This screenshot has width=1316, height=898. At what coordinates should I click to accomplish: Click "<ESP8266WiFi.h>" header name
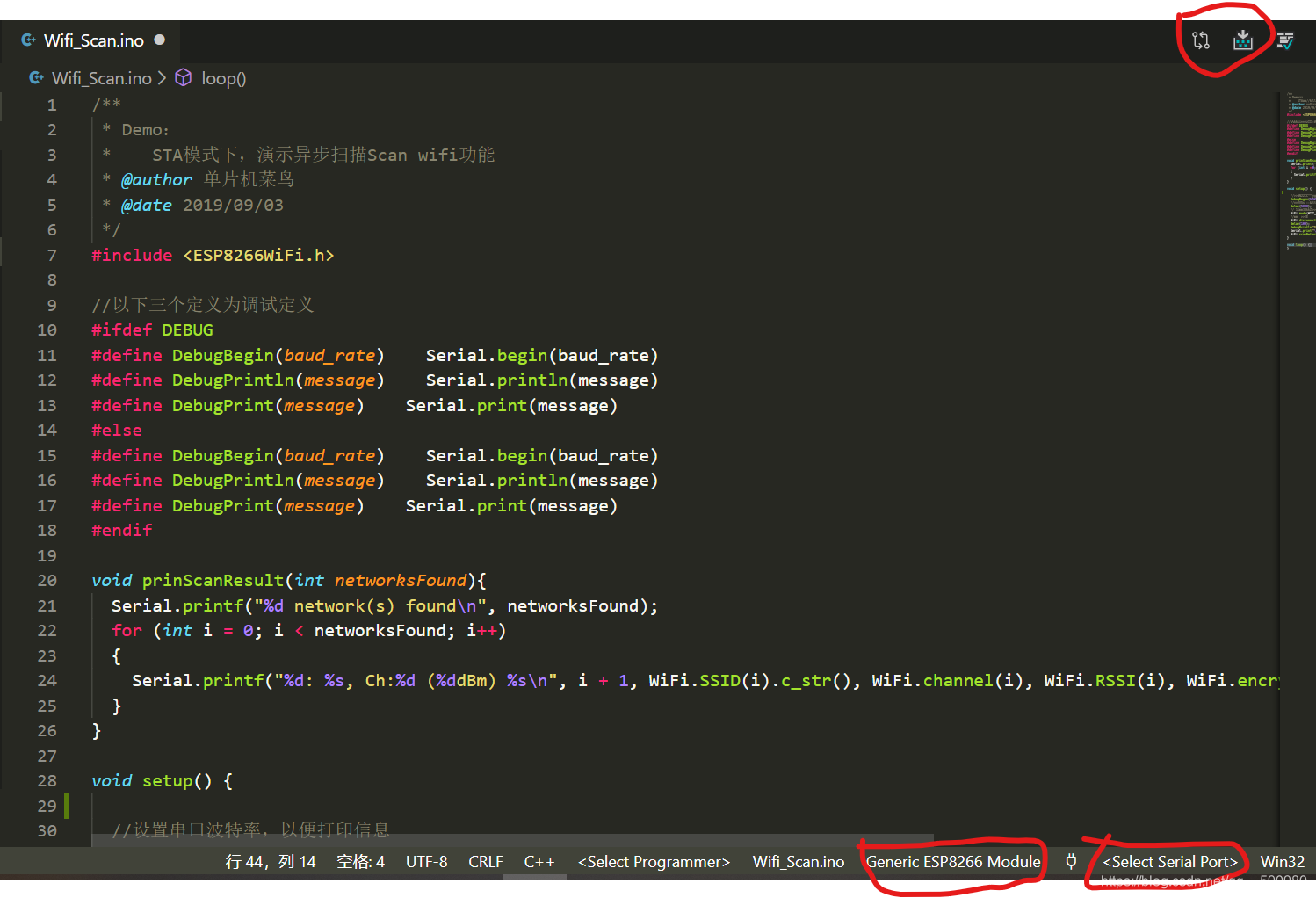click(258, 255)
